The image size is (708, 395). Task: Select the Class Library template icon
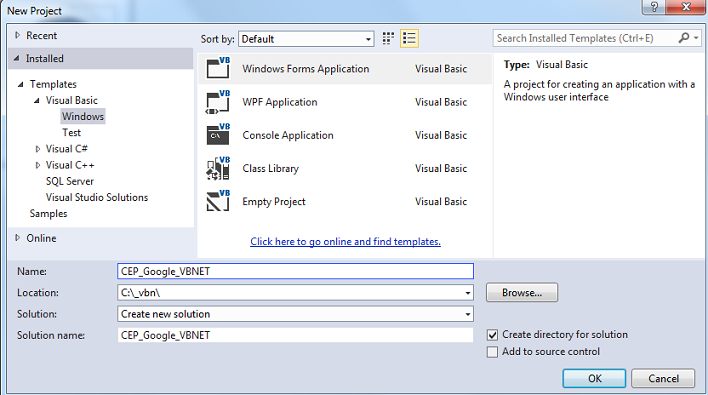[218, 168]
